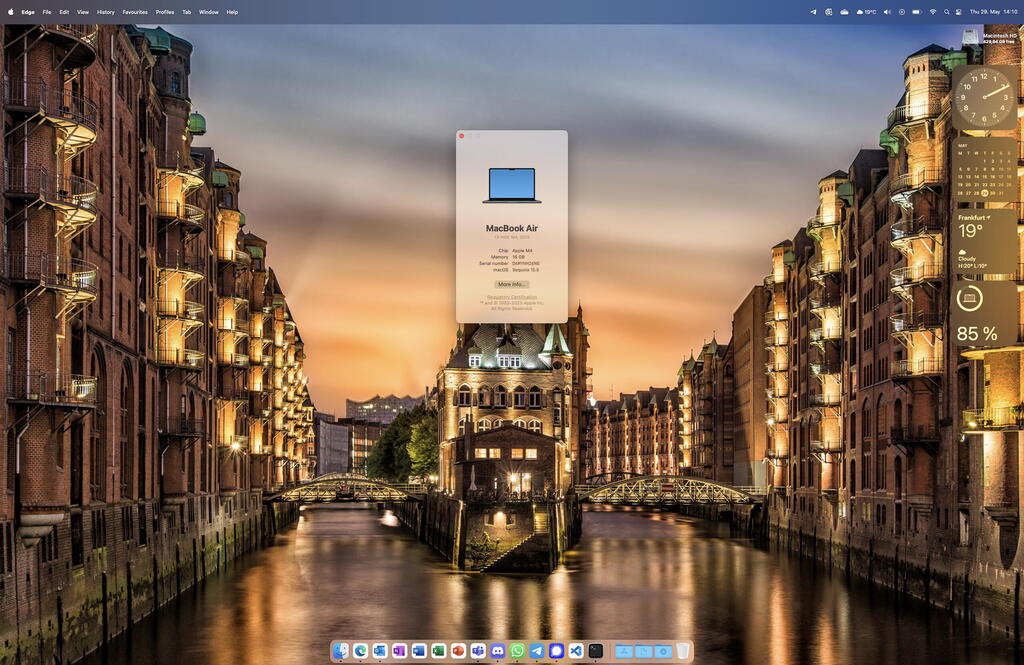The height and width of the screenshot is (665, 1024).
Task: Close the About This Mac window
Action: tap(462, 136)
